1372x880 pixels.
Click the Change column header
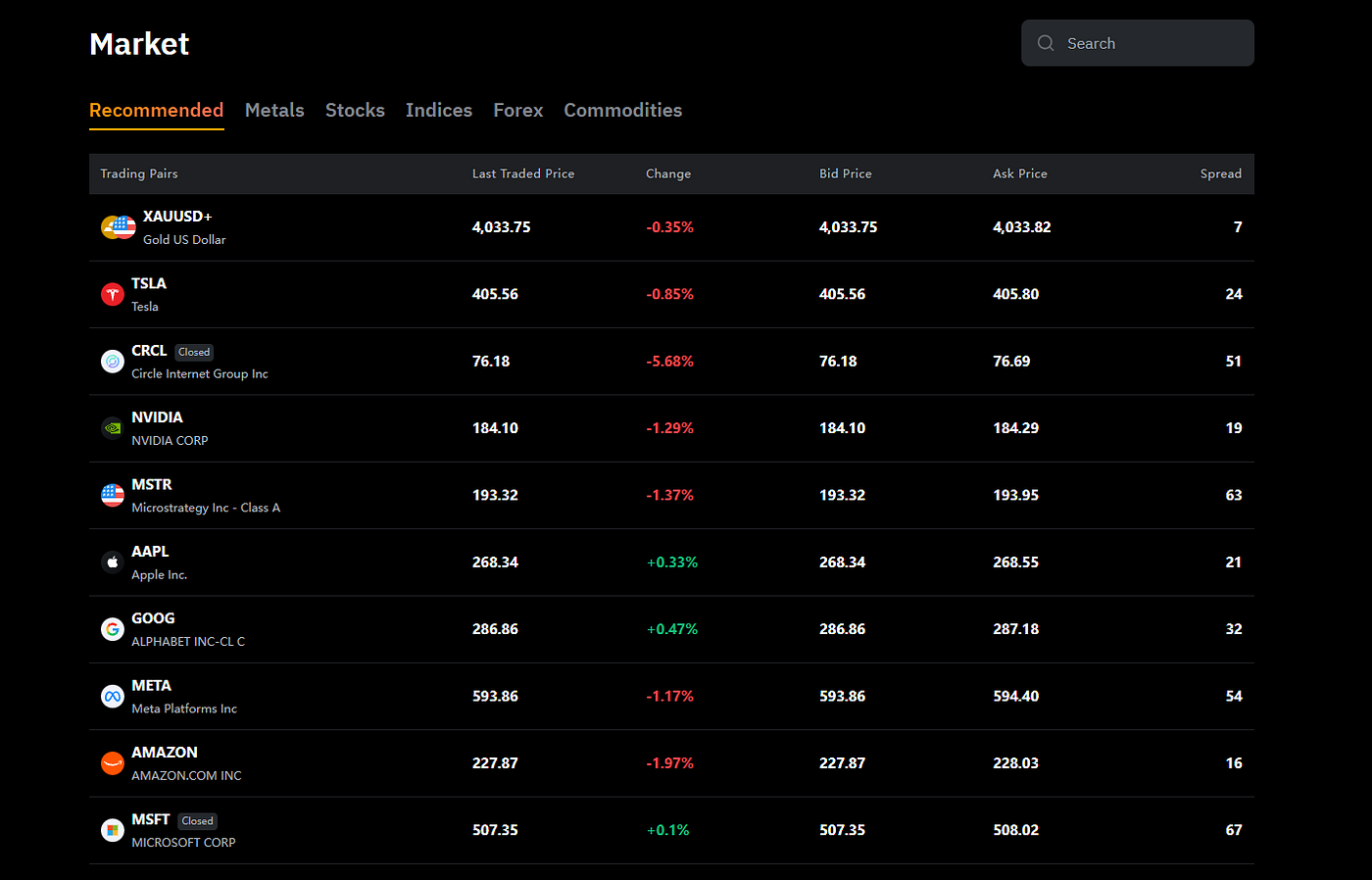668,173
